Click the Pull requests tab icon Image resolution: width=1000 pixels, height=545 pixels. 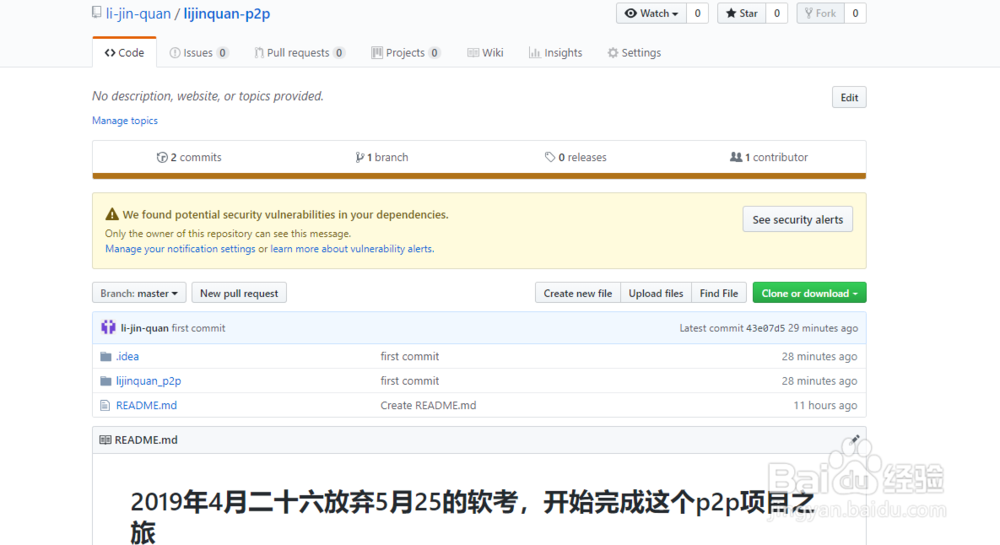(x=258, y=53)
